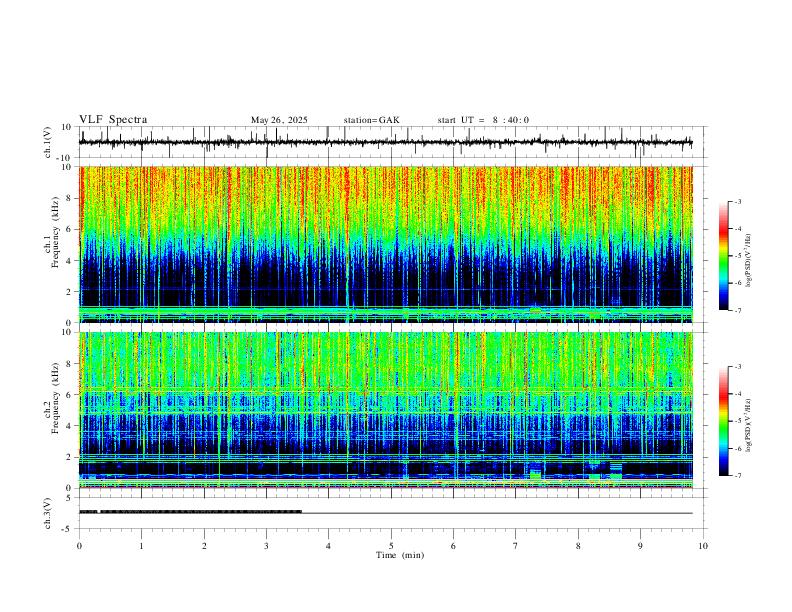Click the 'station=GAK' label
Screen dimensions: 792x612
pyautogui.click(x=371, y=120)
